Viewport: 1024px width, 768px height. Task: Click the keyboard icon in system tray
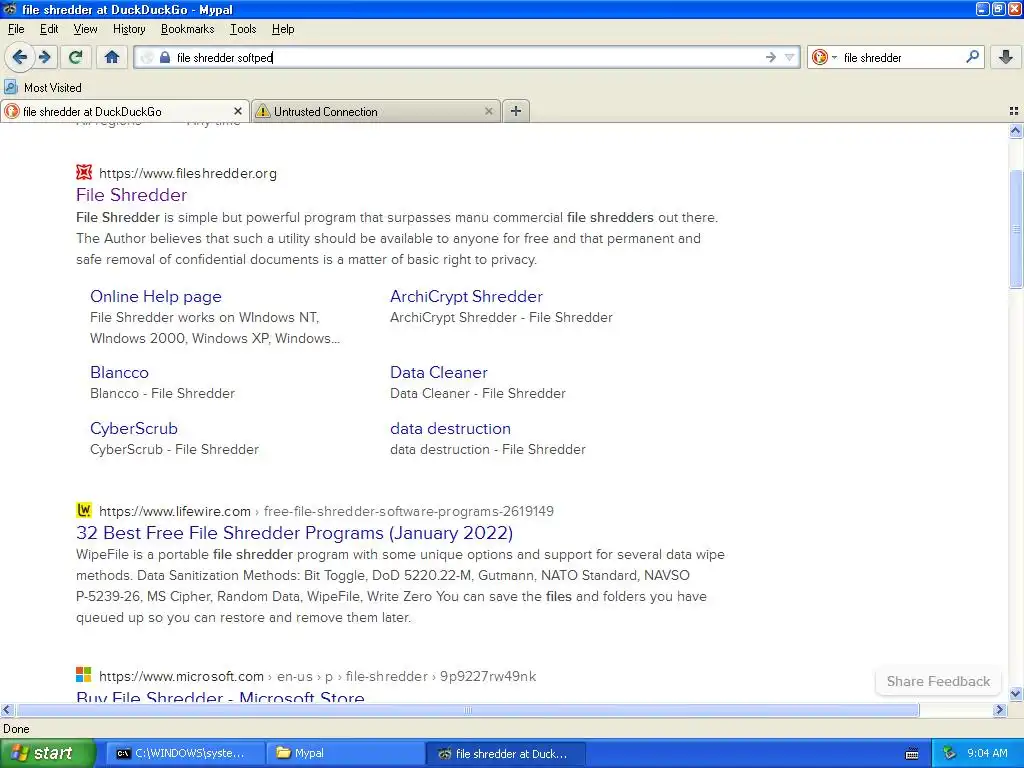(912, 754)
